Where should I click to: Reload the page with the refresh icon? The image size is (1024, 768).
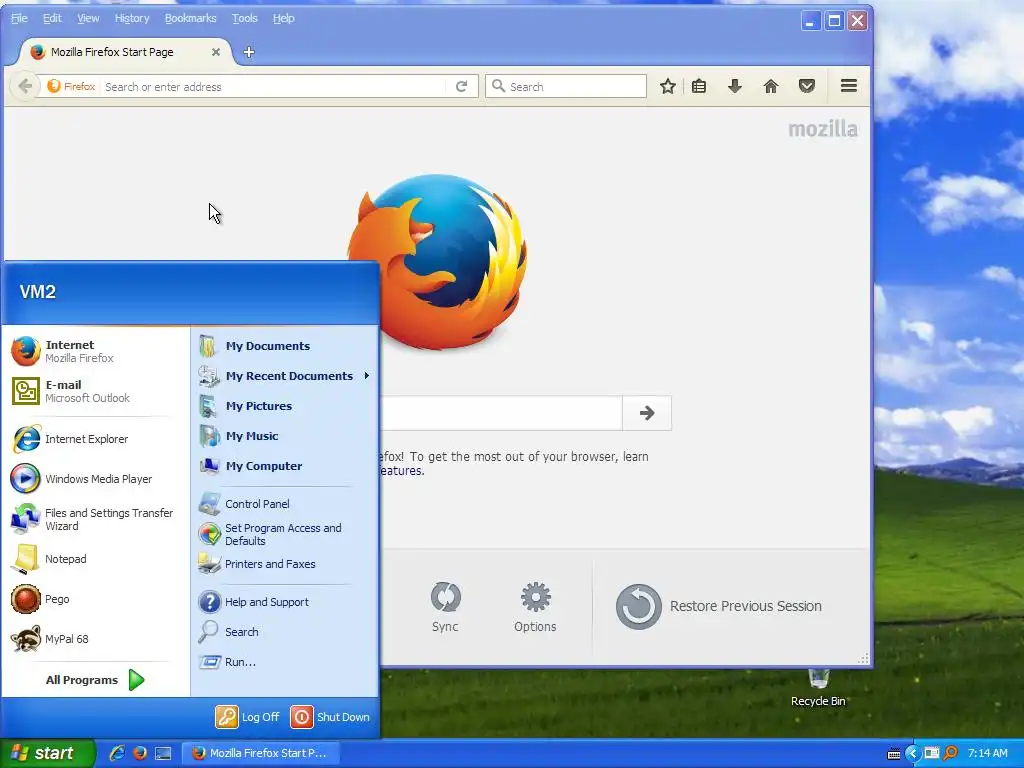[x=461, y=86]
